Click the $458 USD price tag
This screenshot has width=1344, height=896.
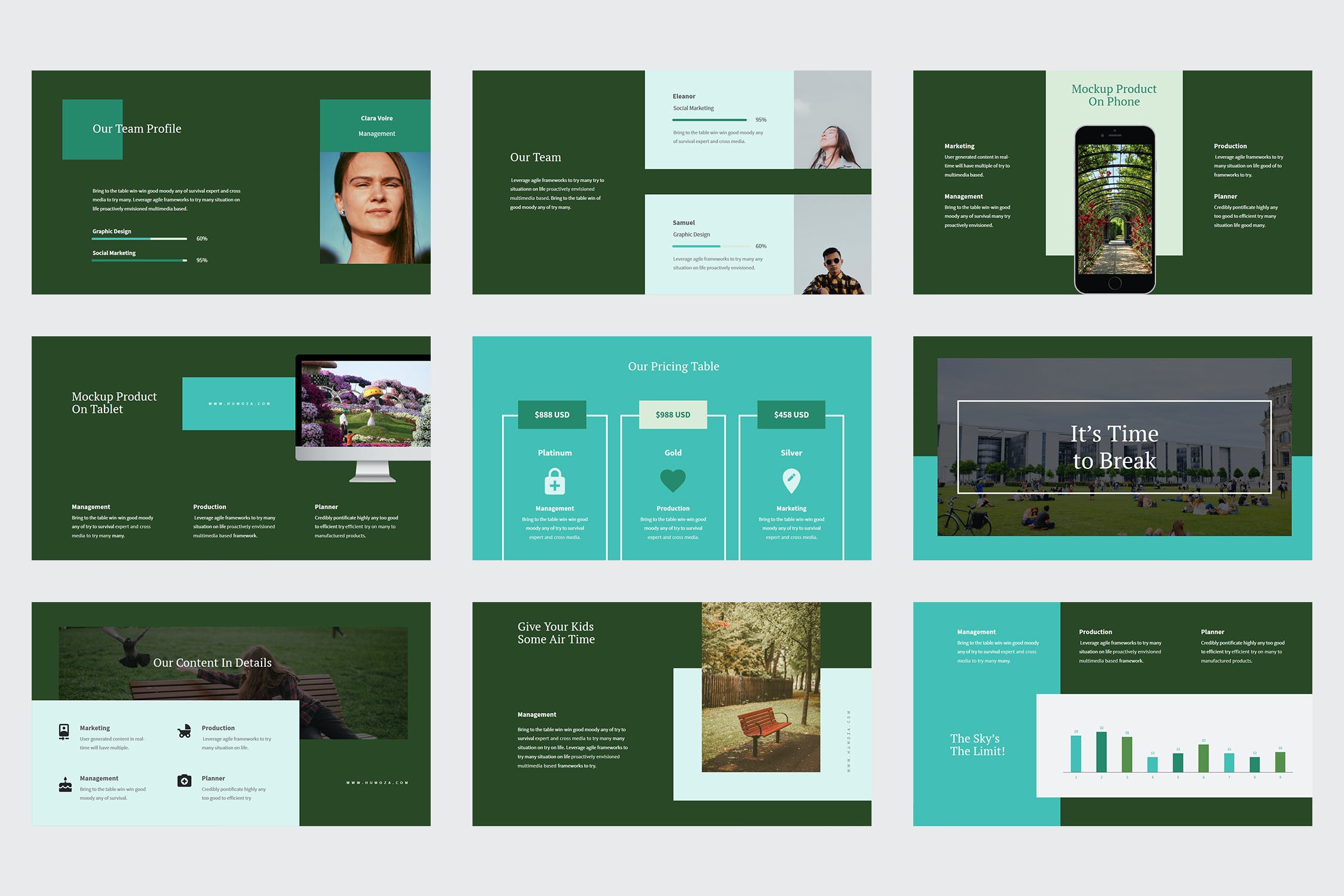[x=791, y=415]
